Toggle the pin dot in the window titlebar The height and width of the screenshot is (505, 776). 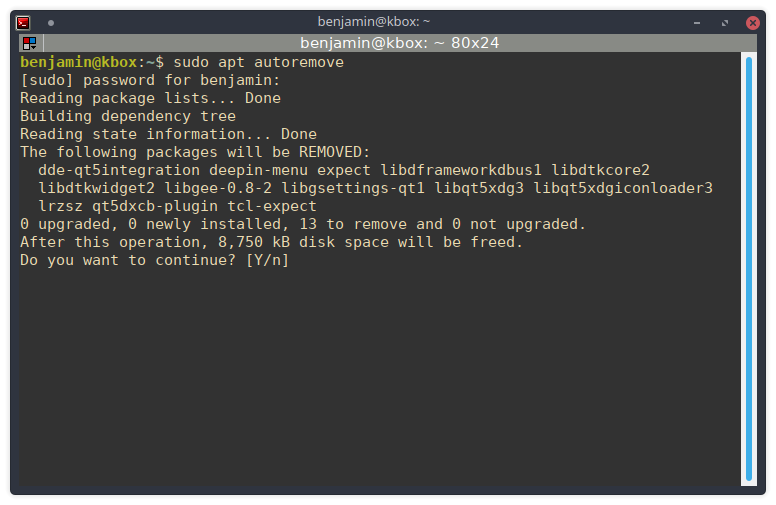click(x=51, y=23)
